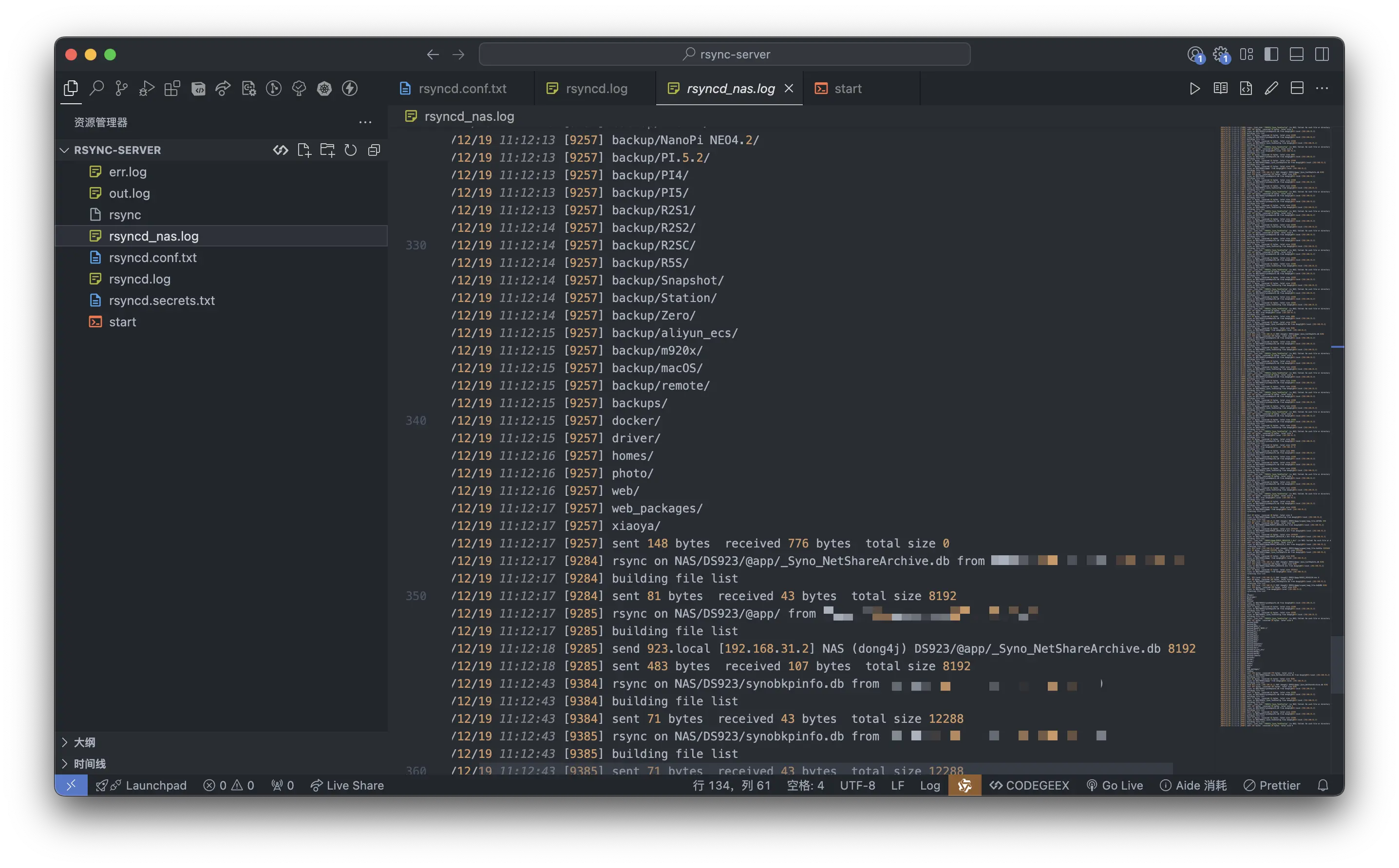The width and height of the screenshot is (1399, 868).
Task: Switch to the rsyncd.conf.txt tab
Action: pos(462,89)
